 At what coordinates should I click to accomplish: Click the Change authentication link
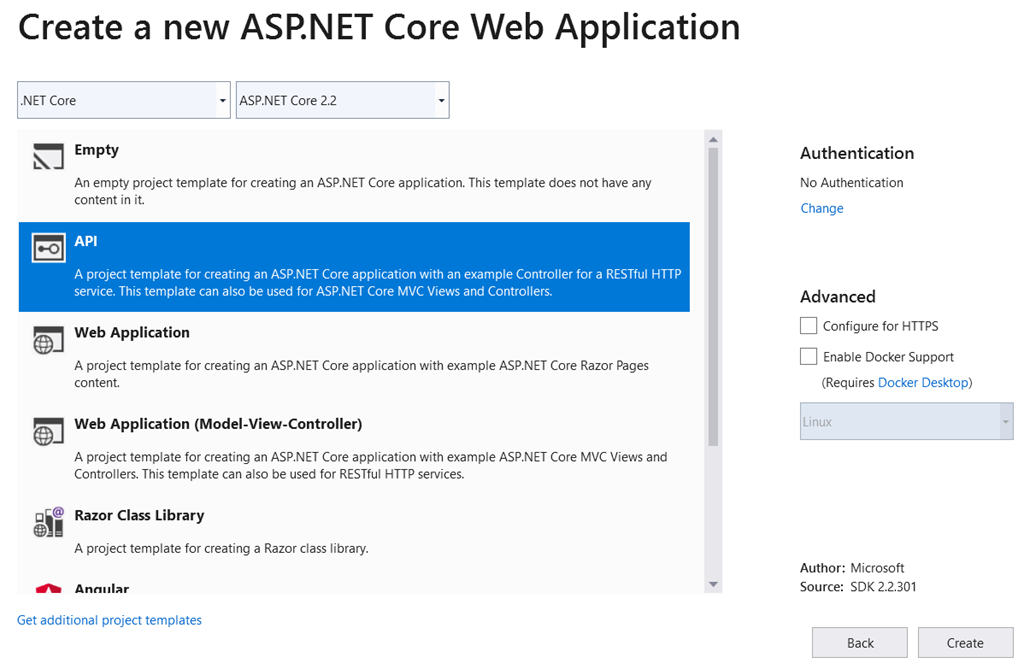click(821, 208)
